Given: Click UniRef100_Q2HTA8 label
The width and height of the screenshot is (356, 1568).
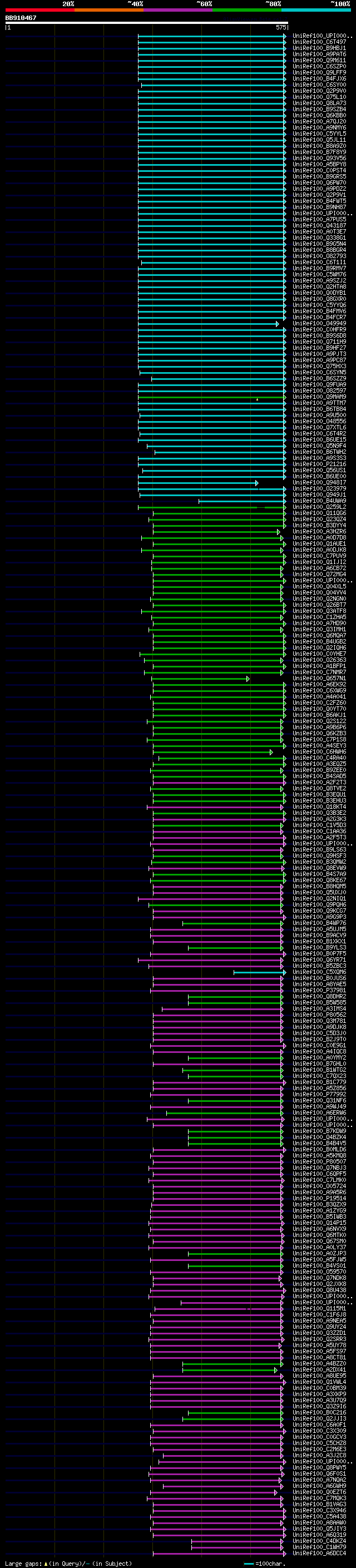Looking at the screenshot, I should (x=319, y=286).
